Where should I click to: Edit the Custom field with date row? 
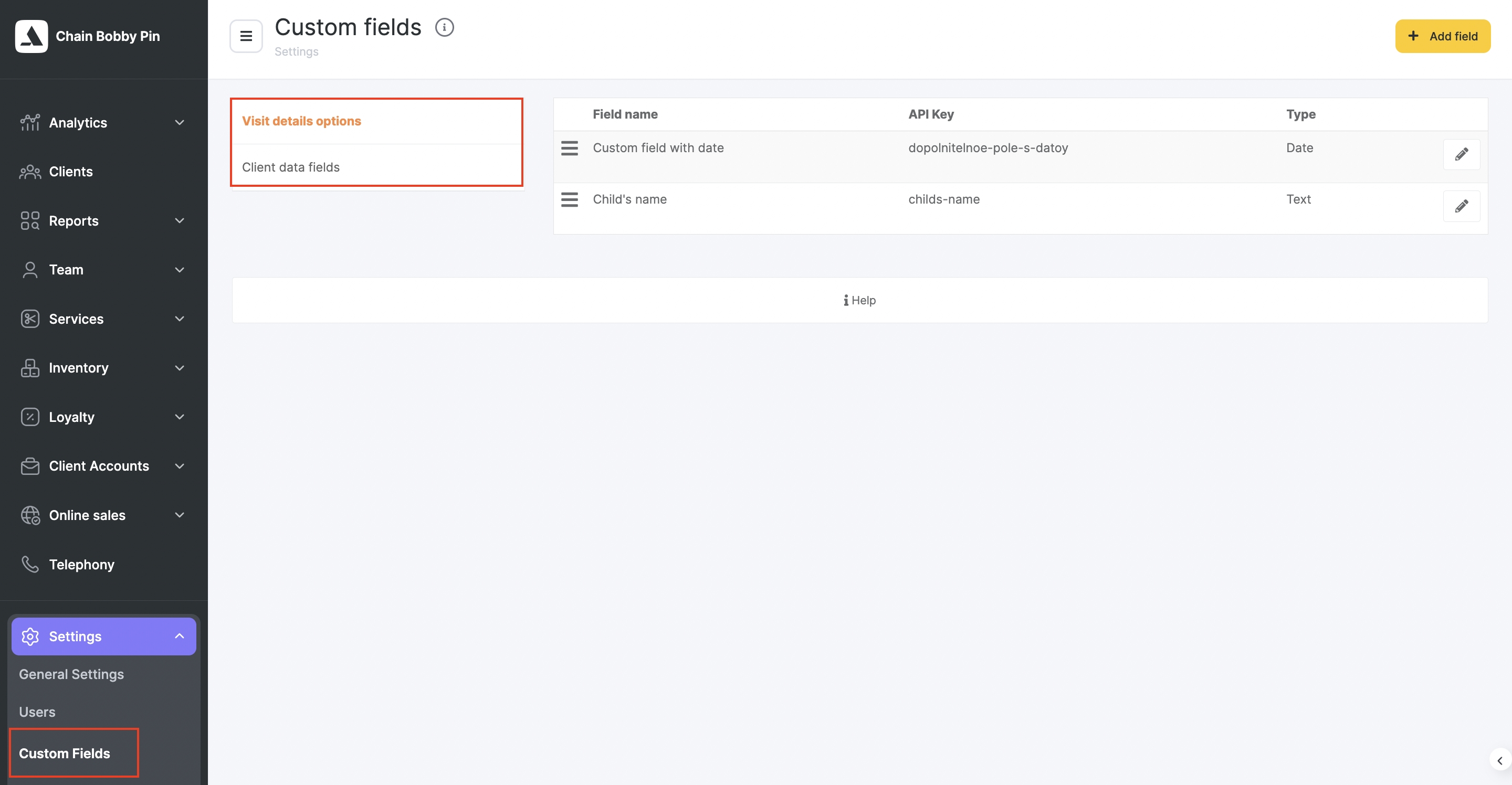pyautogui.click(x=1461, y=154)
